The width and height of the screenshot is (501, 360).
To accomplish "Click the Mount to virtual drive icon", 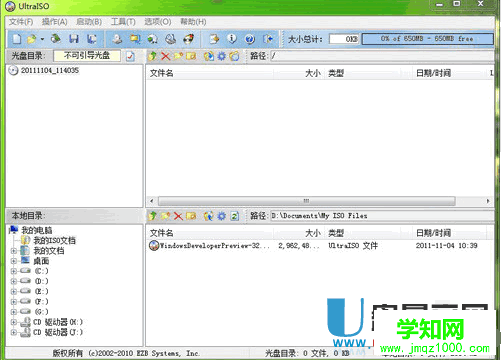I will tap(171, 39).
